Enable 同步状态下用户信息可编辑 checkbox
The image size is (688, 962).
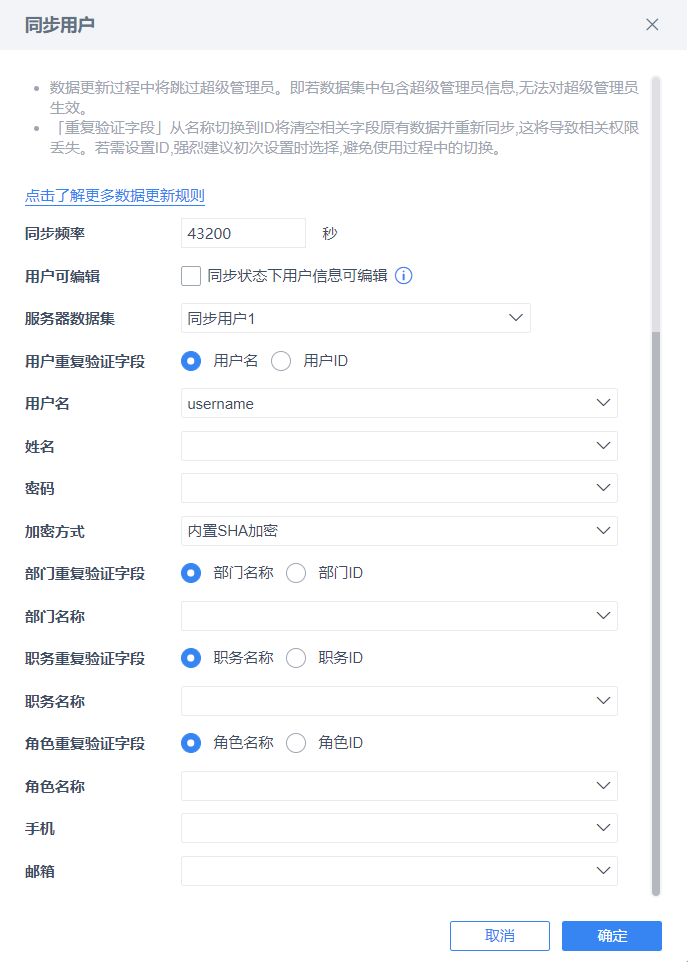coord(191,276)
